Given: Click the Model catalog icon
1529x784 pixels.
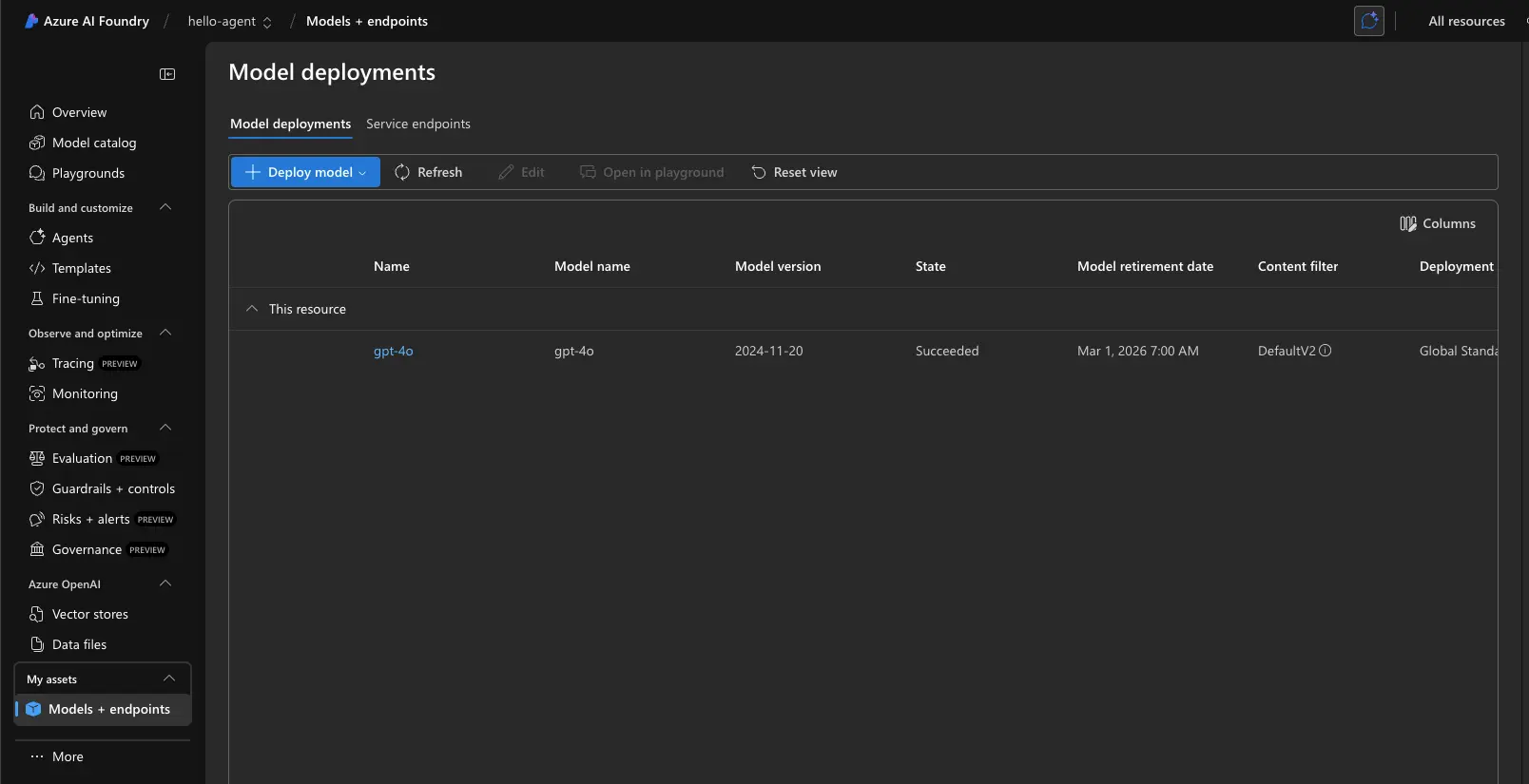Looking at the screenshot, I should tap(37, 143).
